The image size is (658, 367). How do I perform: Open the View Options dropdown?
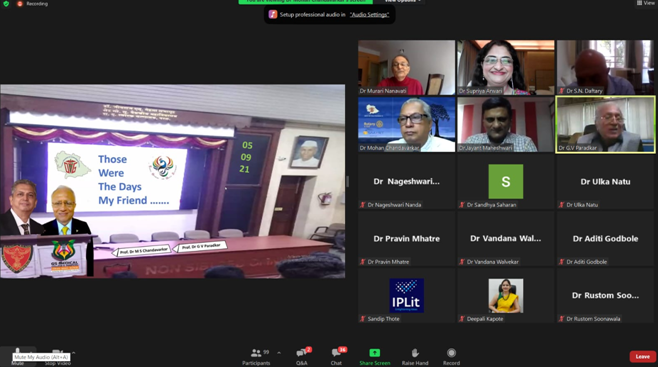click(x=402, y=1)
